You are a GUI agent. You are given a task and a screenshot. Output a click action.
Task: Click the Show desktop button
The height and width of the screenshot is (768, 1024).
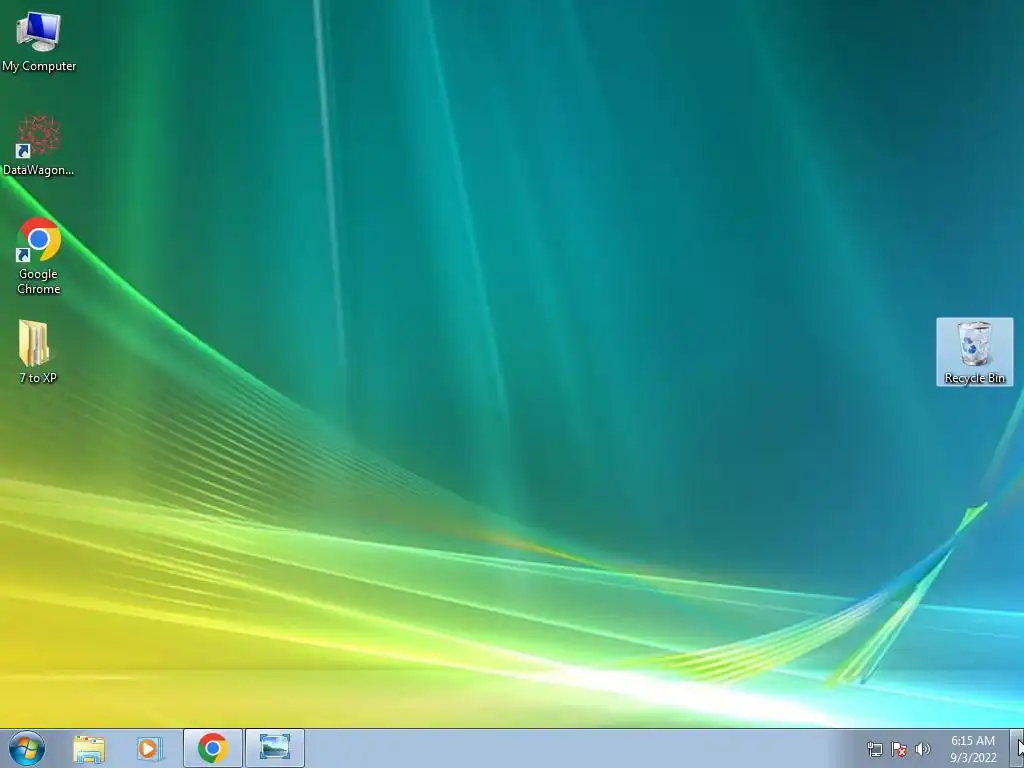click(1019, 748)
